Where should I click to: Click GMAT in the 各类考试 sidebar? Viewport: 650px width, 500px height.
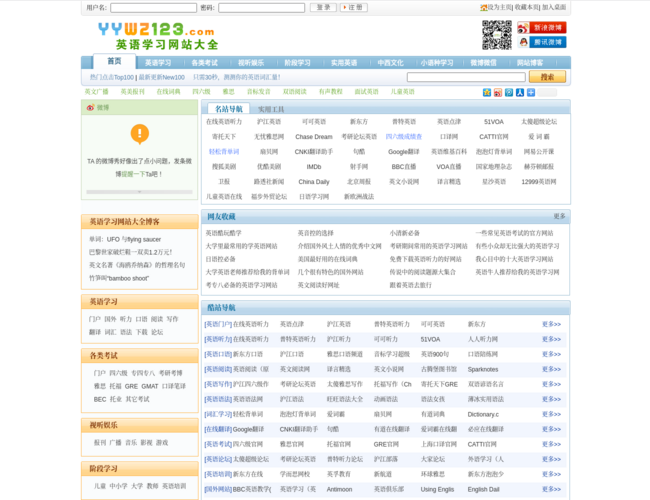tap(150, 386)
